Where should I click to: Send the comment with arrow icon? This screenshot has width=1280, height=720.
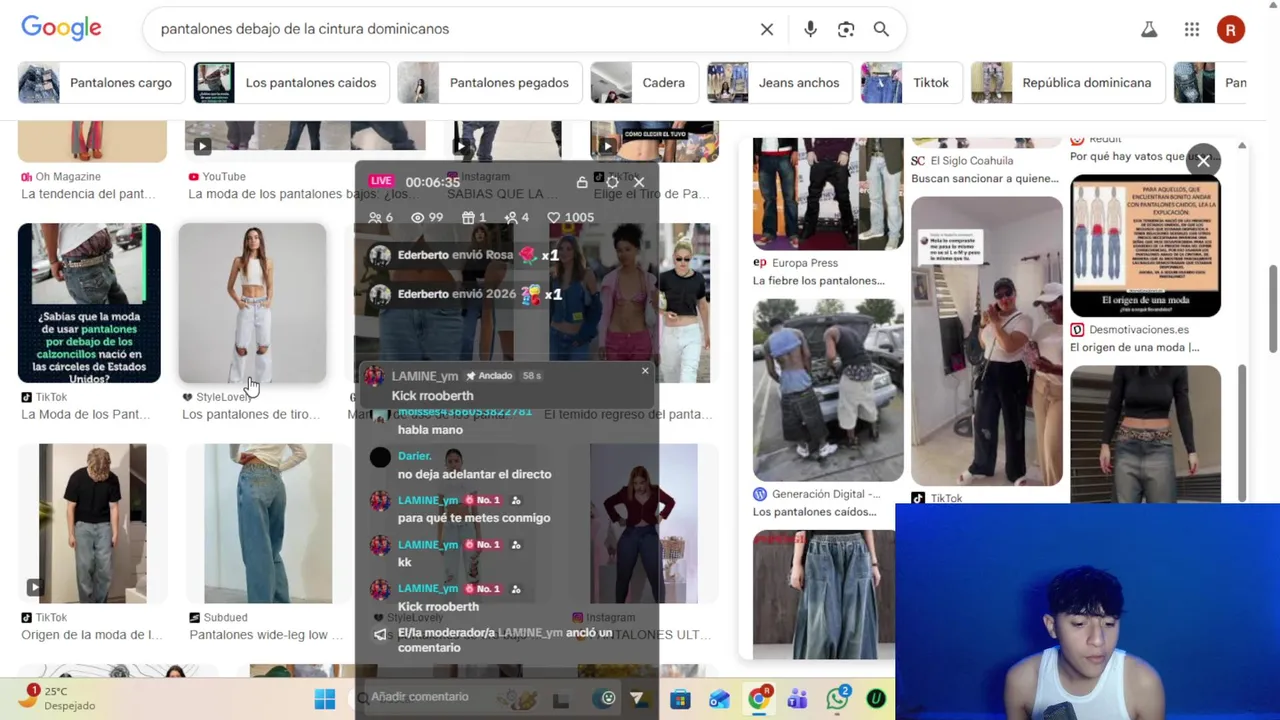637,698
